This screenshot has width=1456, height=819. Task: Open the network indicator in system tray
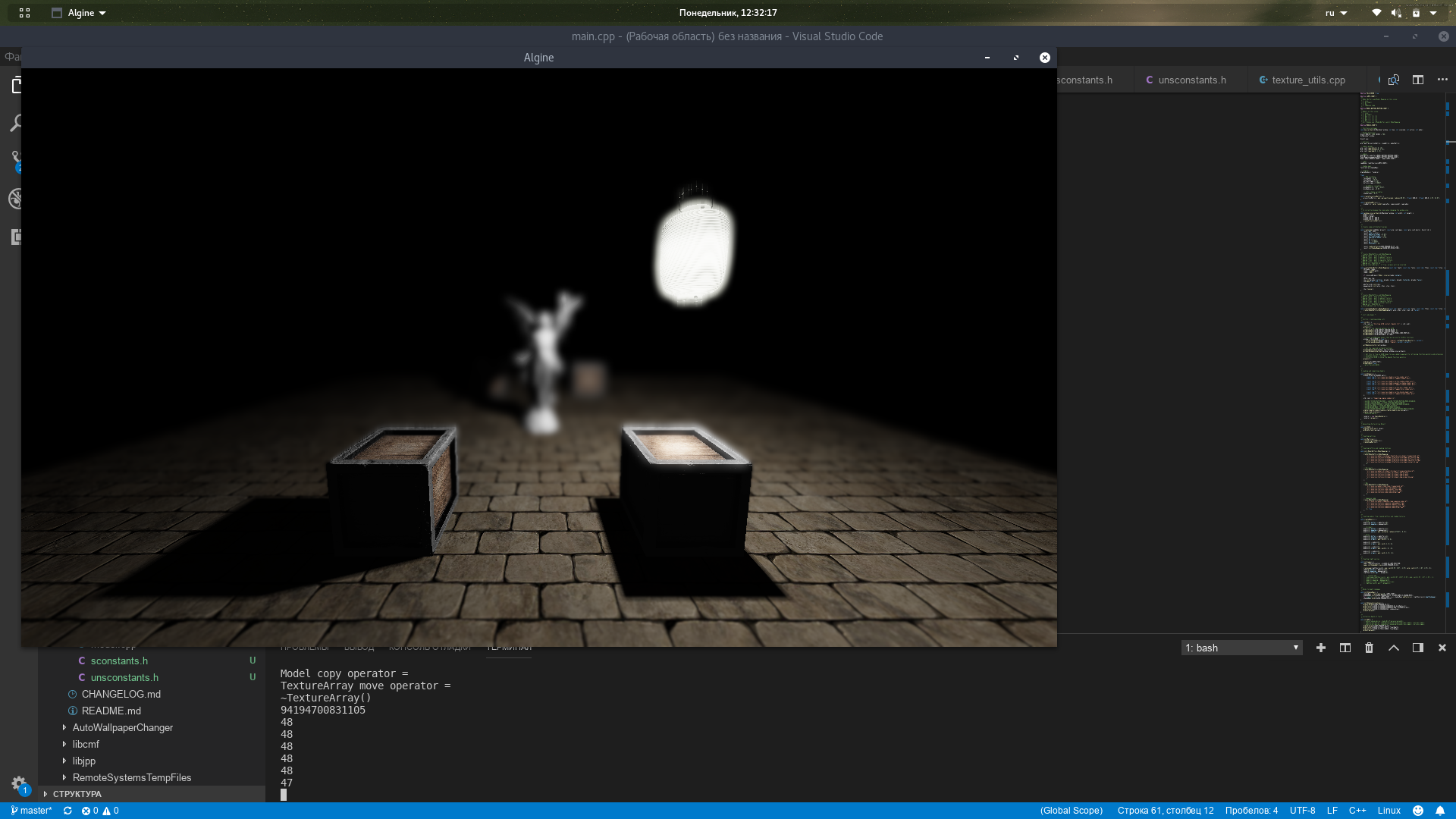(1376, 13)
